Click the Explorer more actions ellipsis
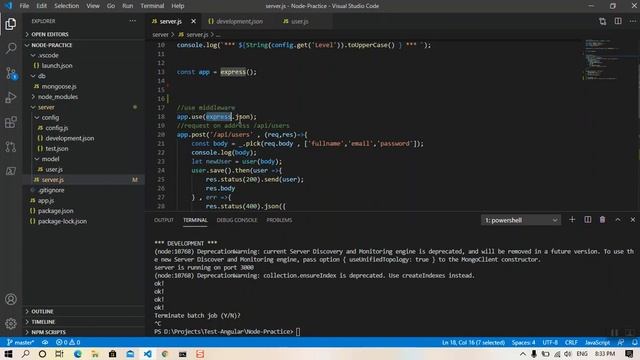 133,21
